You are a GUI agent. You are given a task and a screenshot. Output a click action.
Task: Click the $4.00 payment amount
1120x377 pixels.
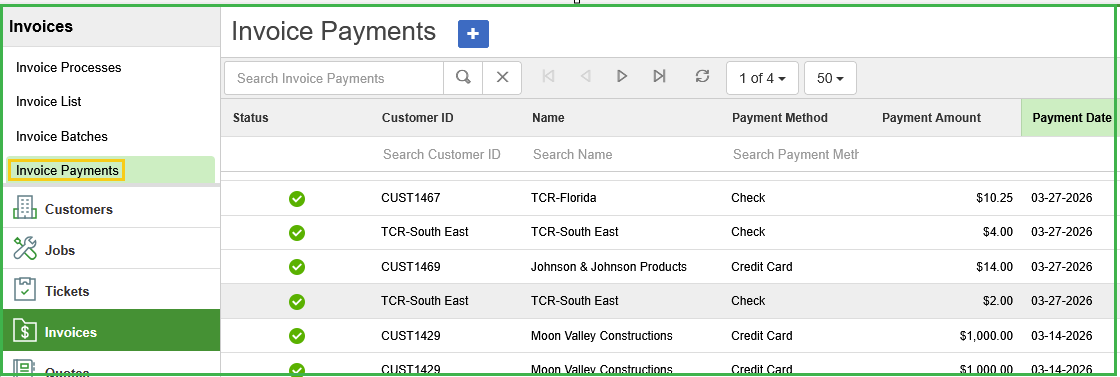tap(998, 232)
